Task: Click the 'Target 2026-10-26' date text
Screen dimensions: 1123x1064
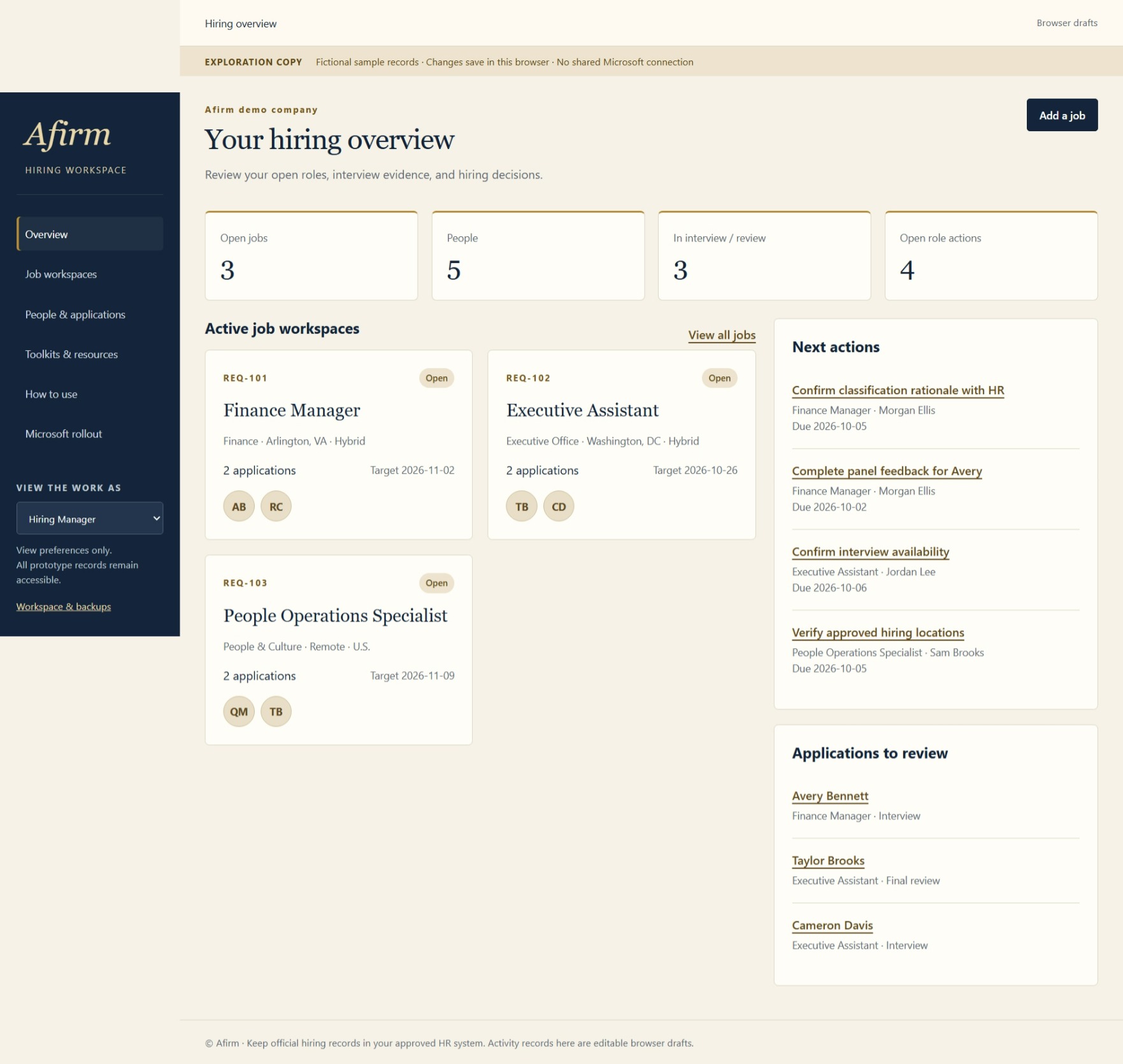Action: pyautogui.click(x=695, y=471)
